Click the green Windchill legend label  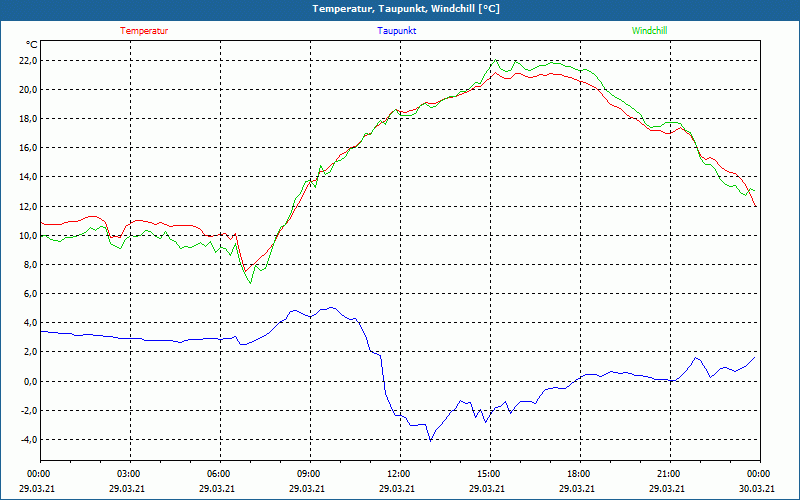tap(649, 31)
